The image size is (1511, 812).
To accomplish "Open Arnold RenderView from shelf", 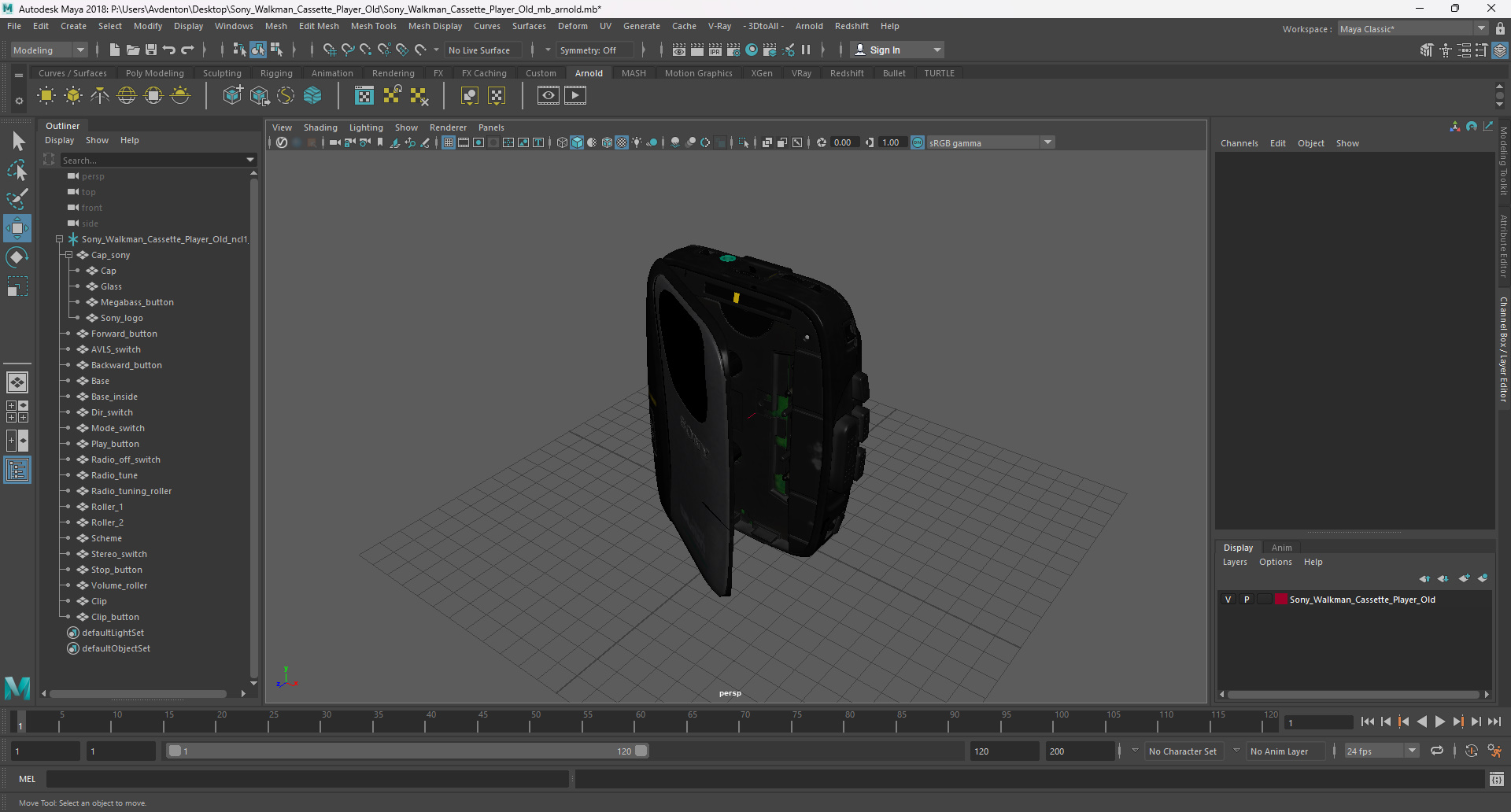I will tap(549, 96).
